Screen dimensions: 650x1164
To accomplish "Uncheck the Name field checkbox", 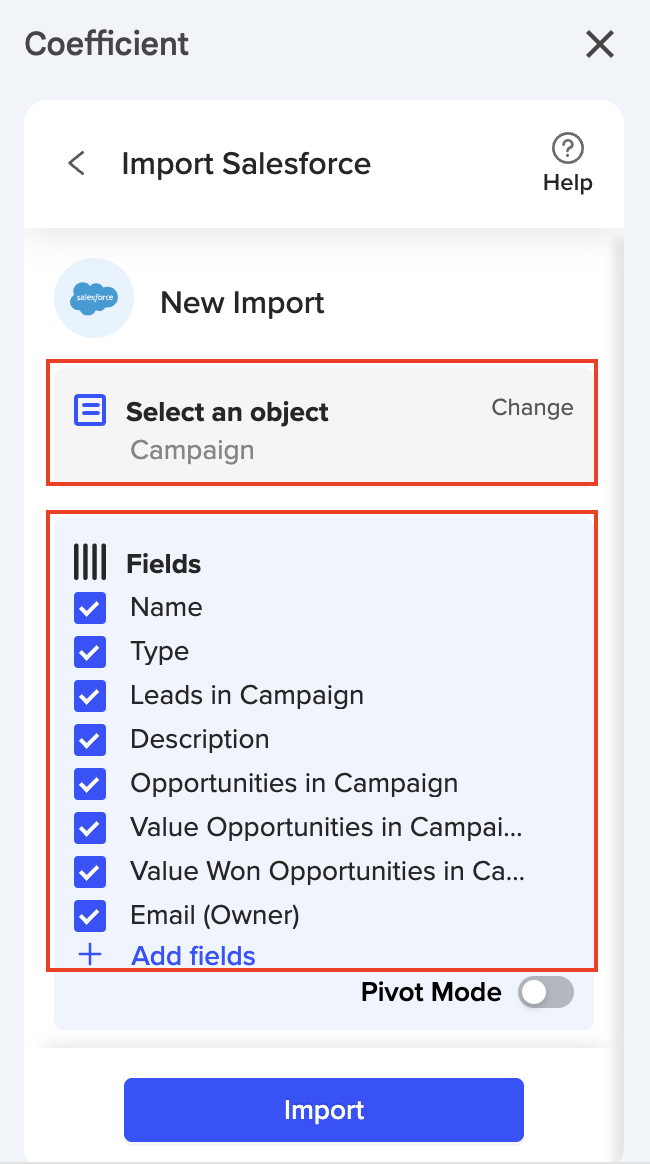I will [x=90, y=608].
